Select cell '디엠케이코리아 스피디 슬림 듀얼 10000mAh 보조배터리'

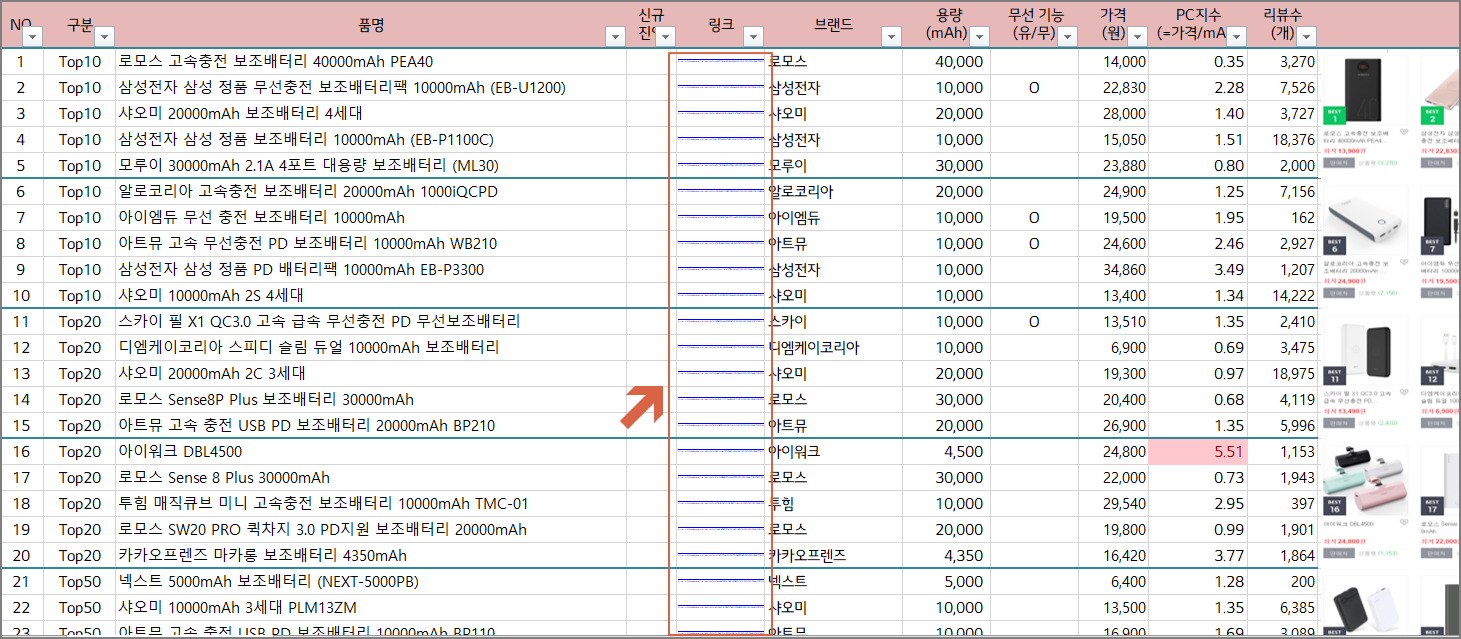click(x=371, y=347)
